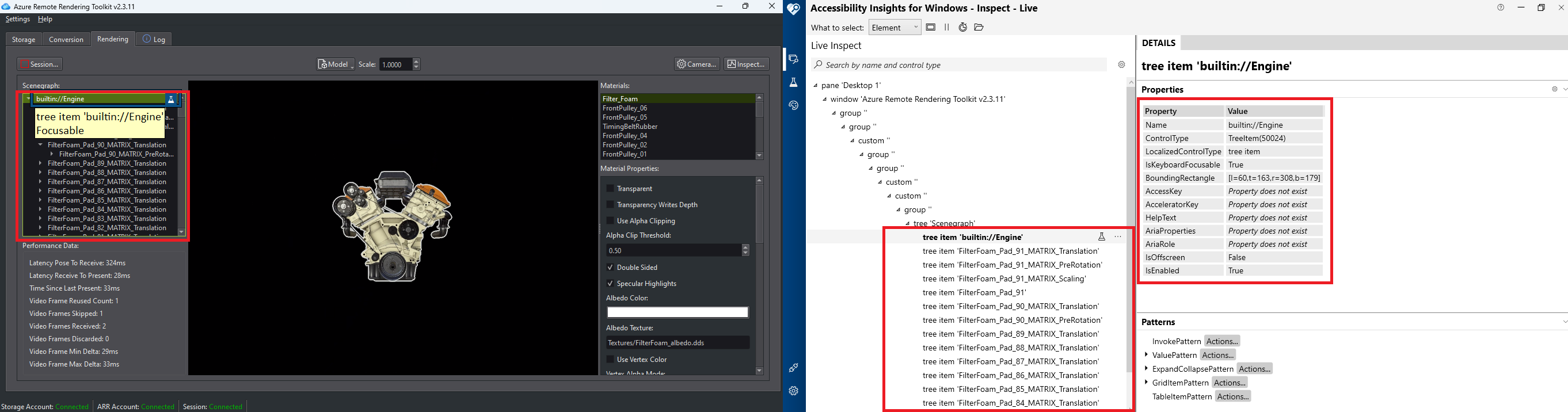The width and height of the screenshot is (1568, 412).
Task: Open the settings gear at the bottom of the sidebar
Action: pos(793,391)
